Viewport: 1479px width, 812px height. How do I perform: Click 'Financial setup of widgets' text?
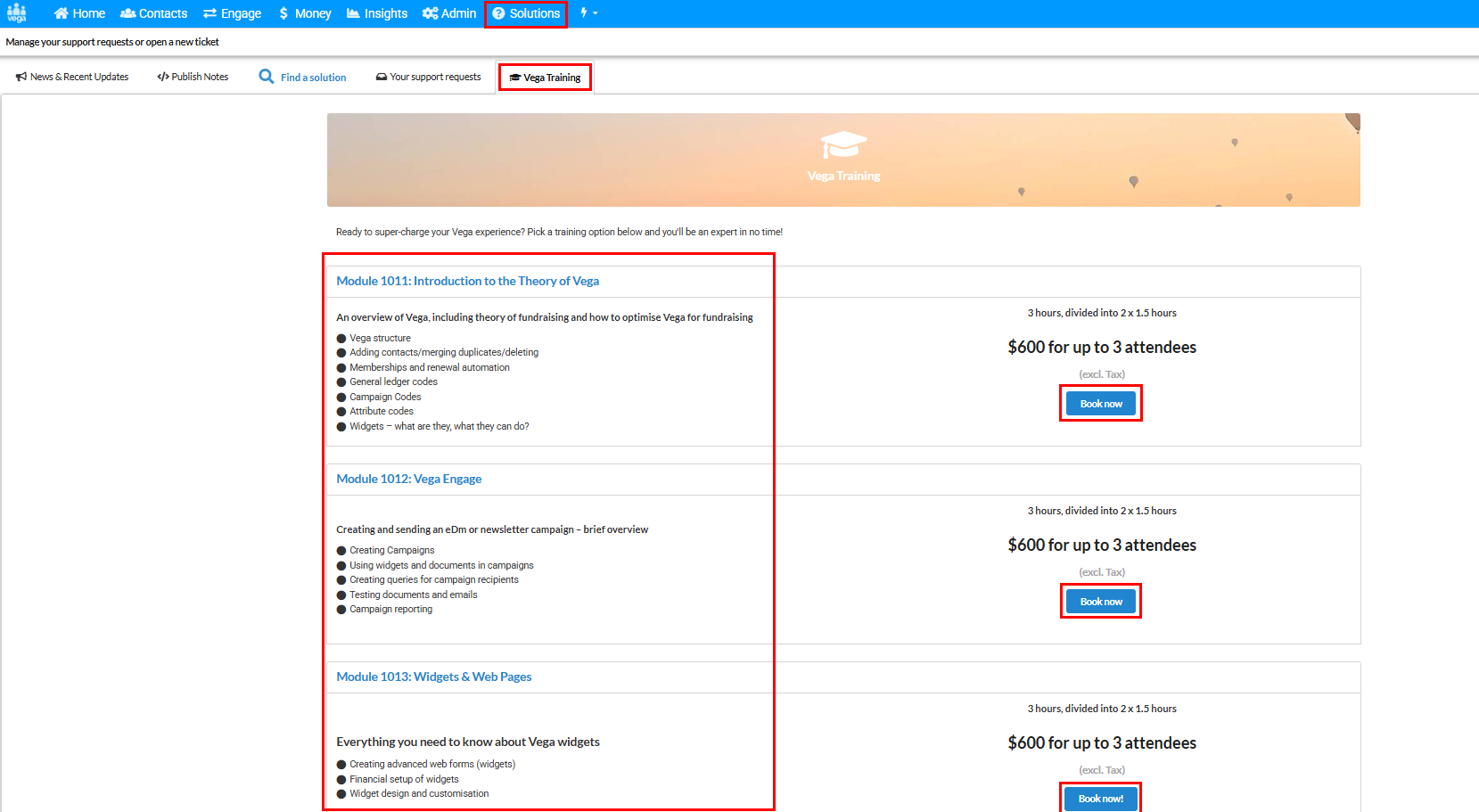click(x=404, y=779)
